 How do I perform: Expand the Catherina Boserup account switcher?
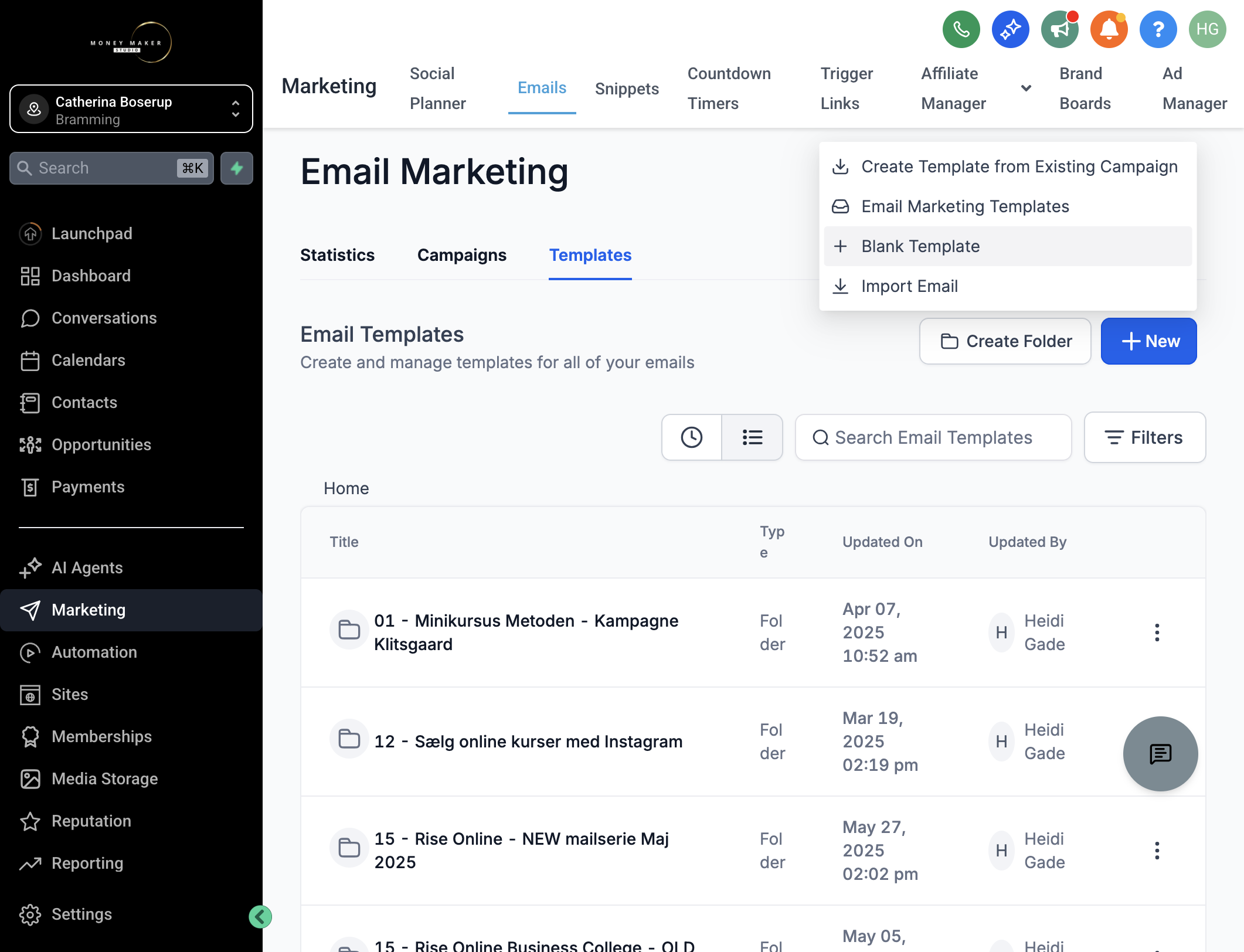[x=131, y=109]
